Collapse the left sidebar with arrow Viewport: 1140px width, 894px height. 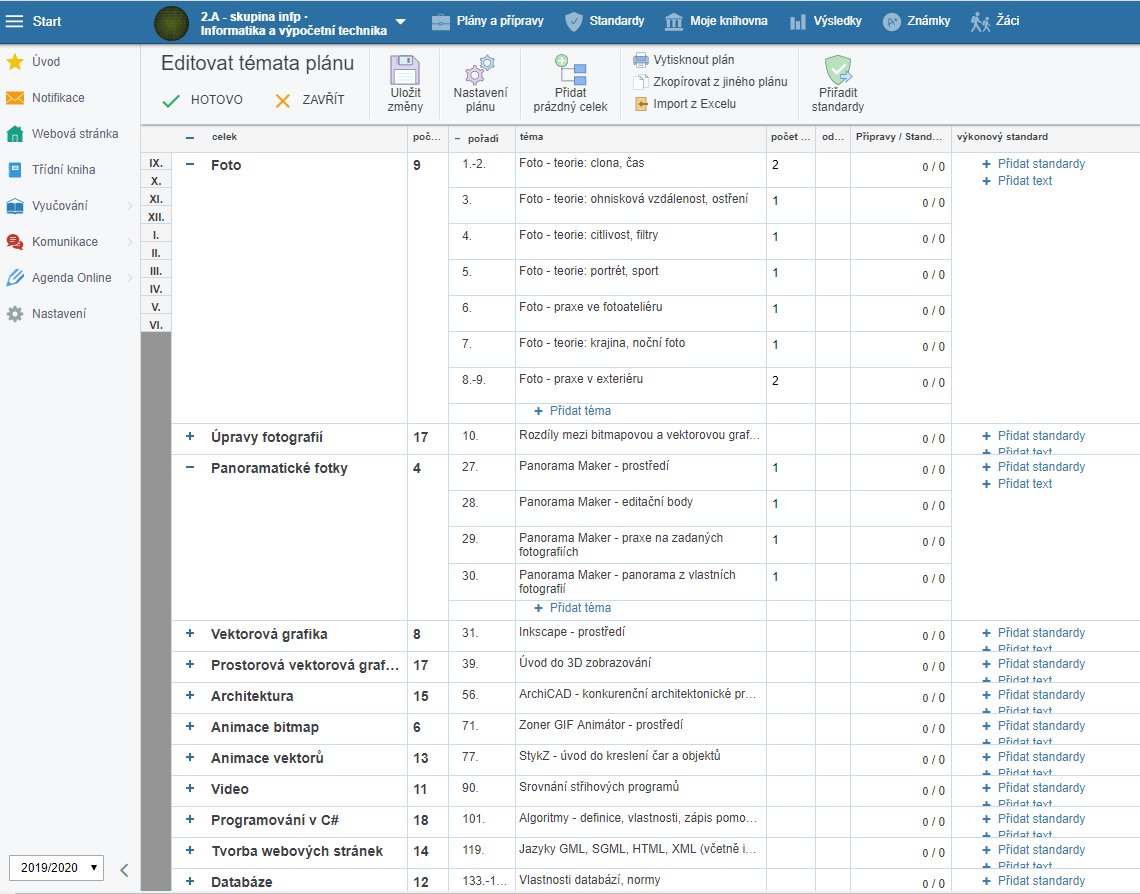(x=124, y=869)
